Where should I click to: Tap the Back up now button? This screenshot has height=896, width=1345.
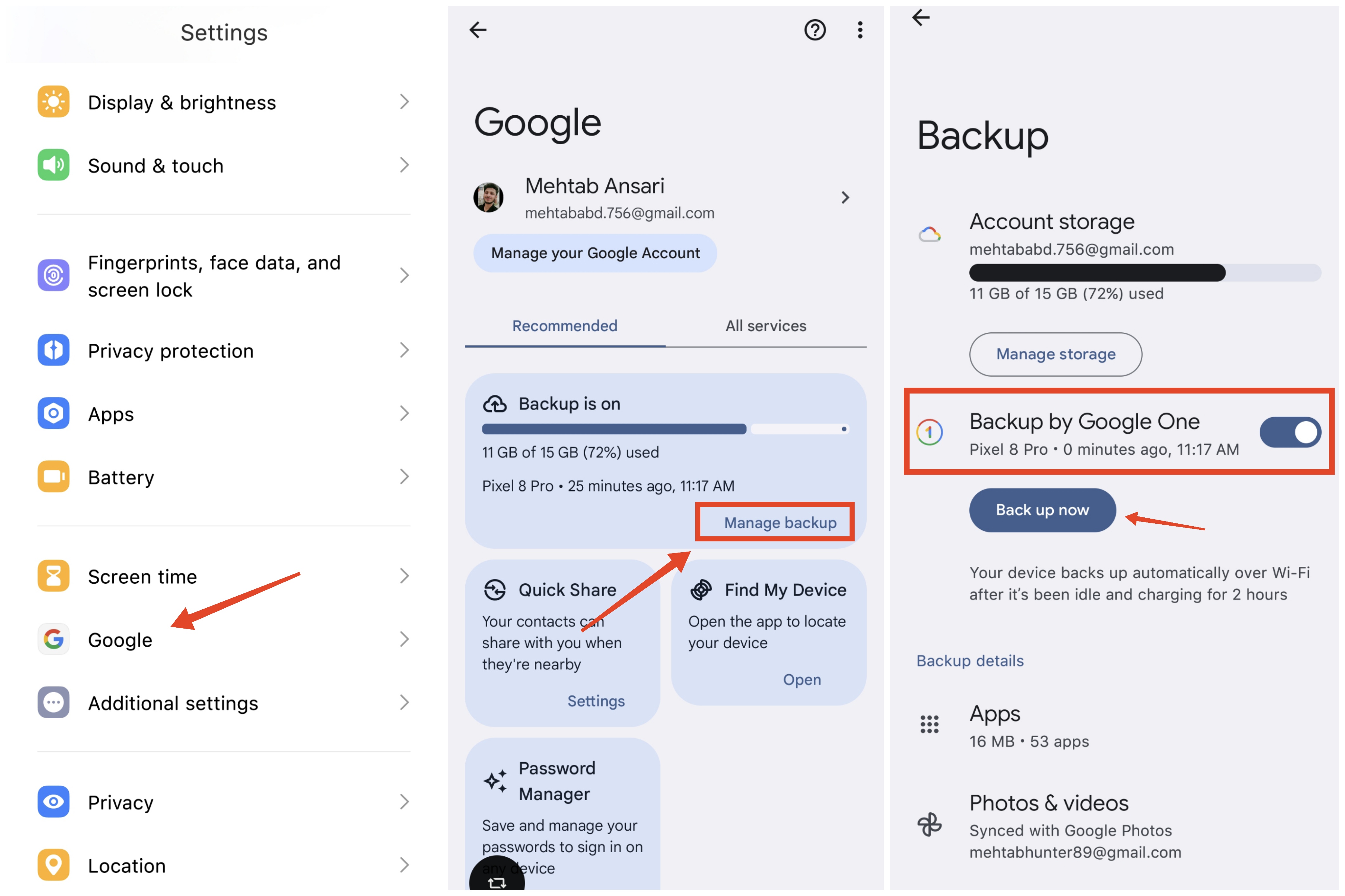(x=1042, y=510)
